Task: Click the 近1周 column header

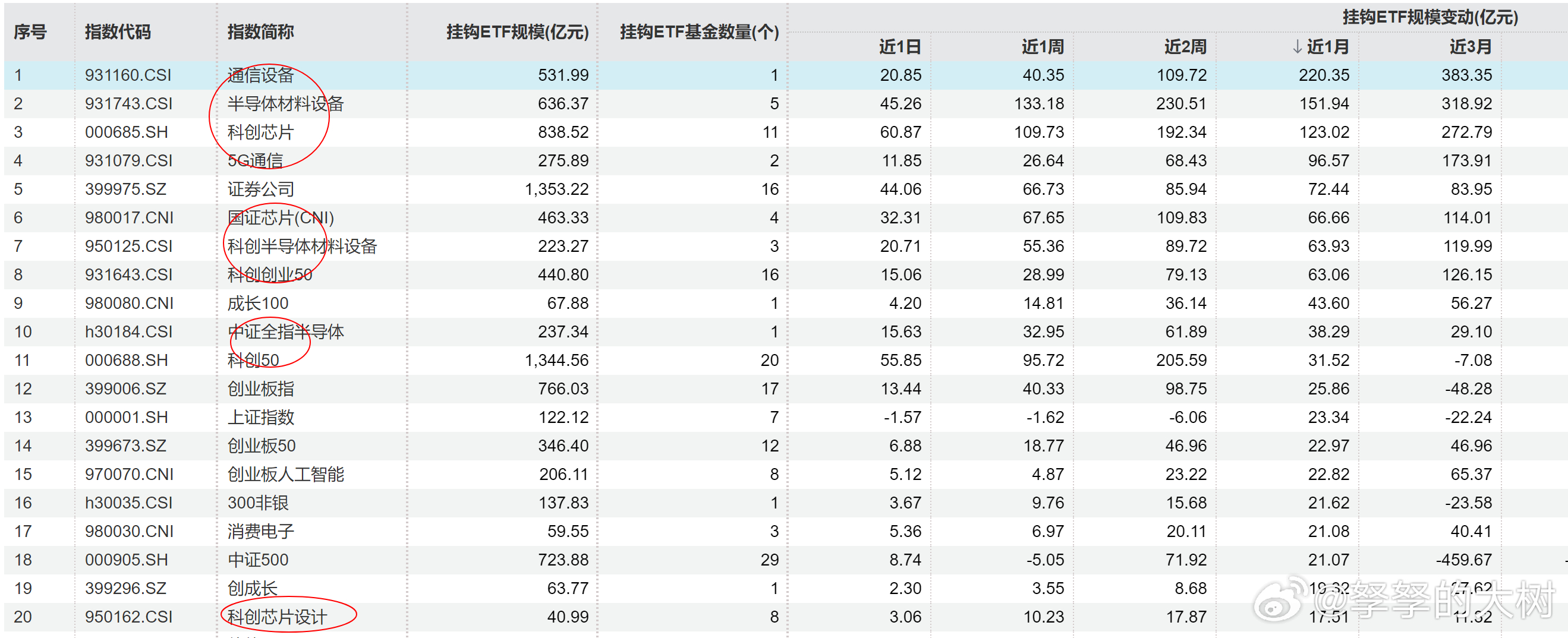Action: (x=1043, y=46)
